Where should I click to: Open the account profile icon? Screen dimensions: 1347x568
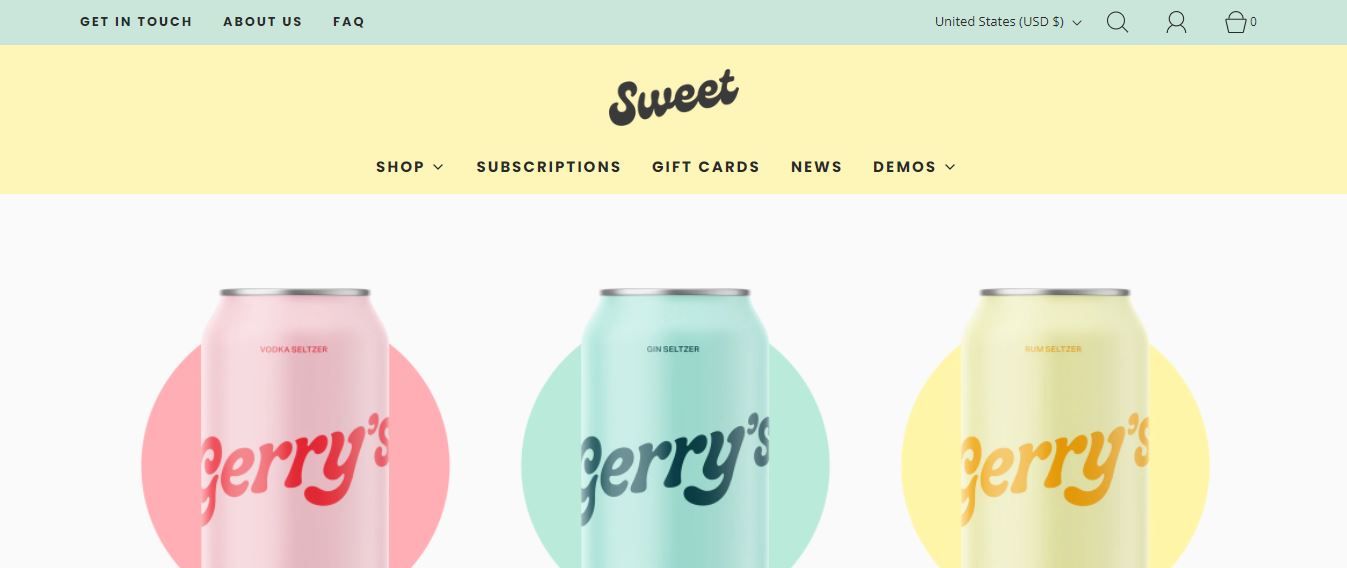click(x=1176, y=22)
